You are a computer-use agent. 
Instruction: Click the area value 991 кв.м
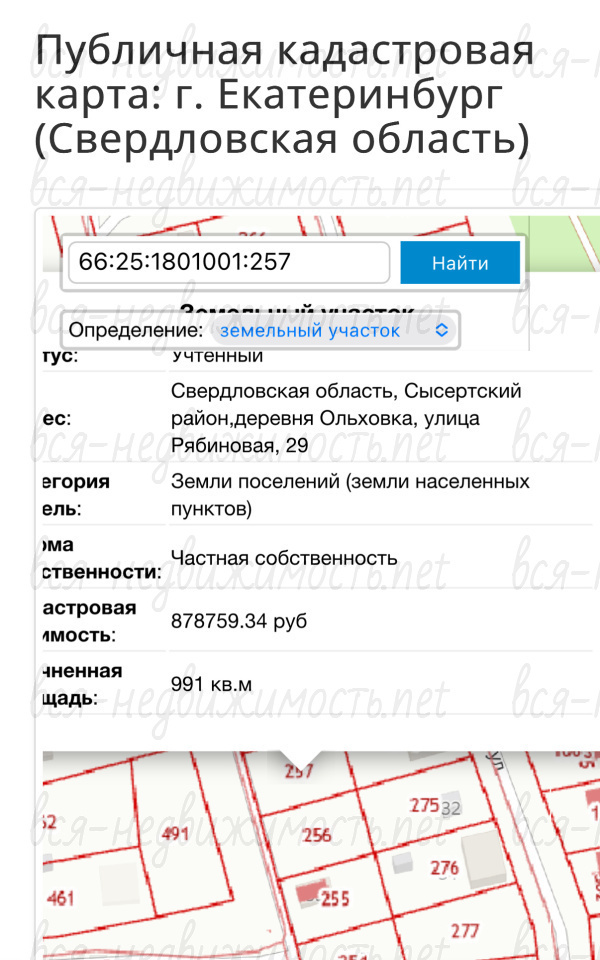(212, 684)
